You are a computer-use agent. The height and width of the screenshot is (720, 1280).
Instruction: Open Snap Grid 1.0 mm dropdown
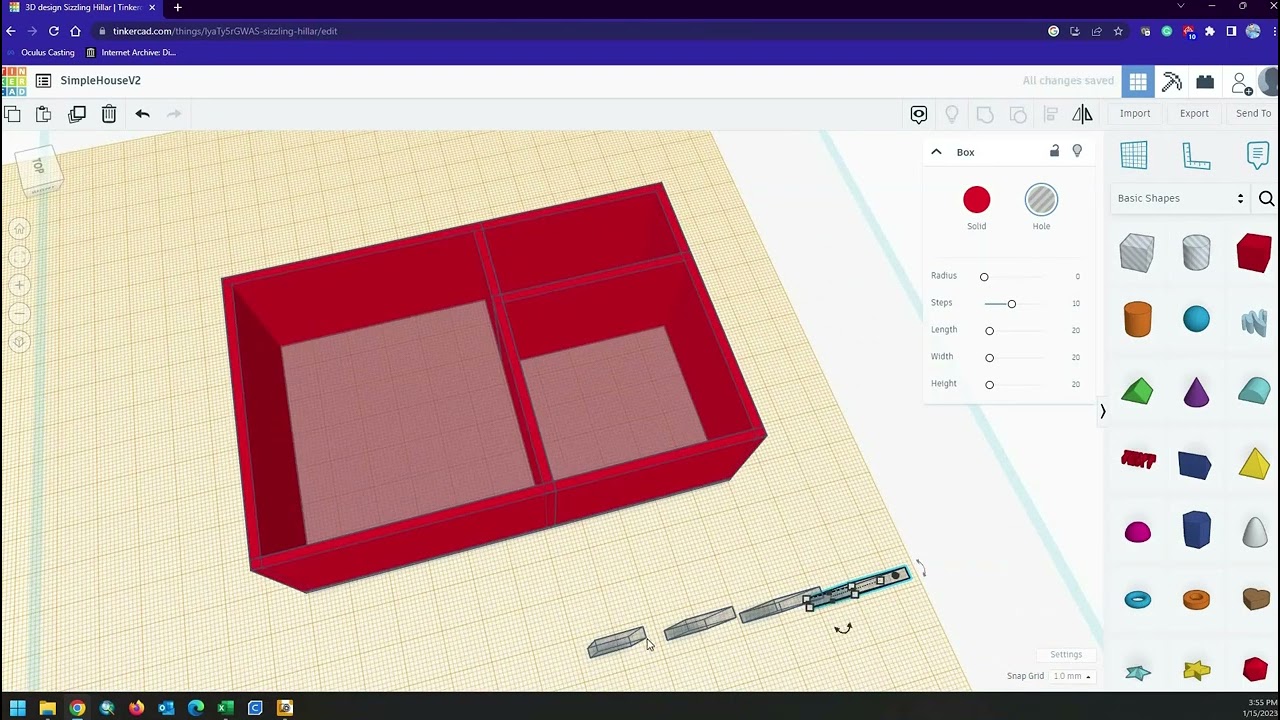(x=1072, y=676)
